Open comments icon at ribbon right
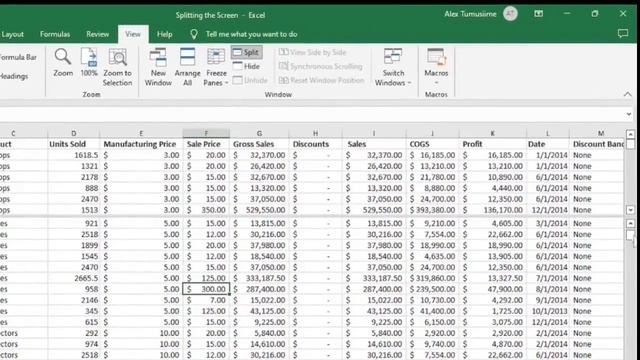The width and height of the screenshot is (640, 360). tap(623, 33)
